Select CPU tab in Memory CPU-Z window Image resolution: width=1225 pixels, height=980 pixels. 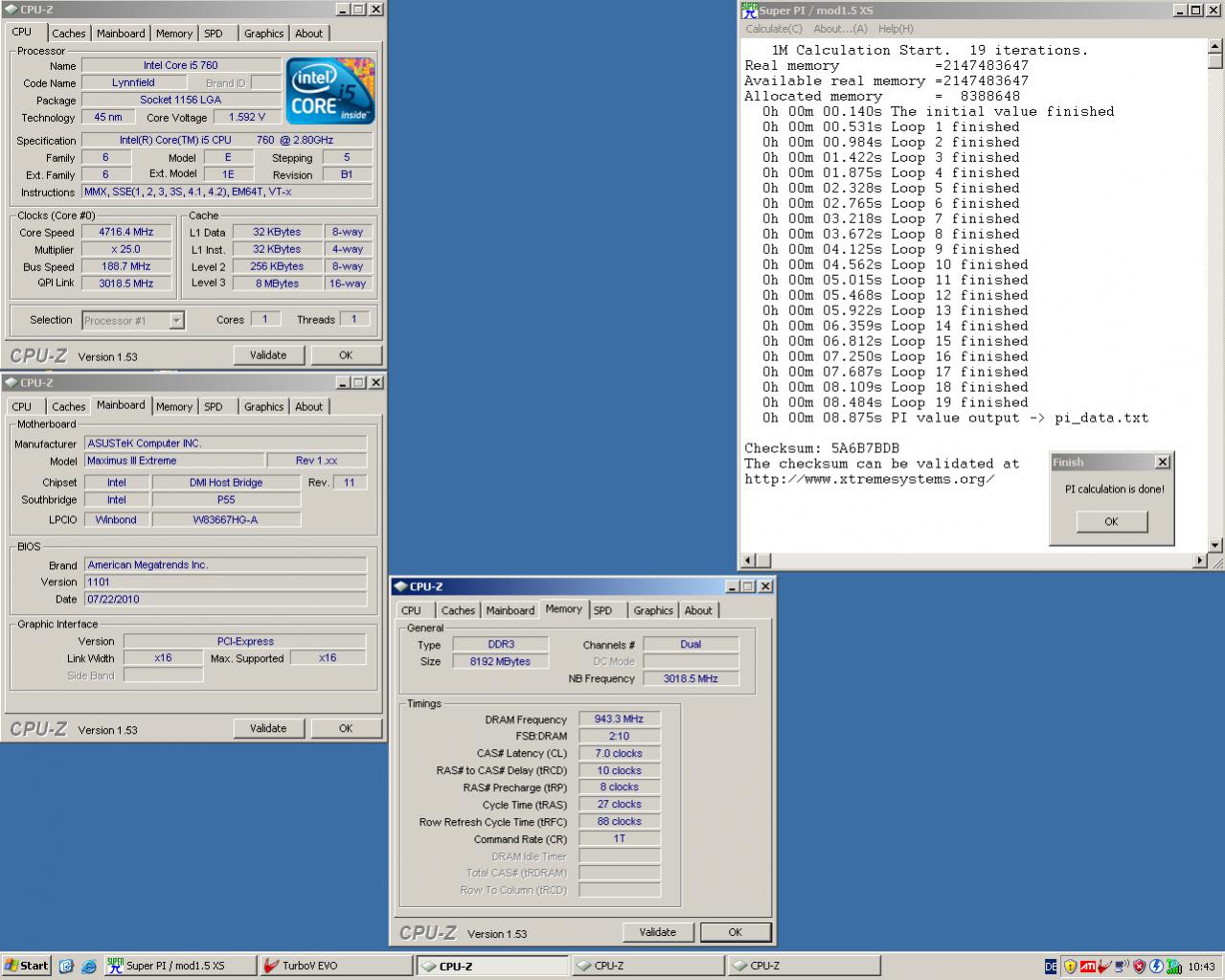point(411,610)
